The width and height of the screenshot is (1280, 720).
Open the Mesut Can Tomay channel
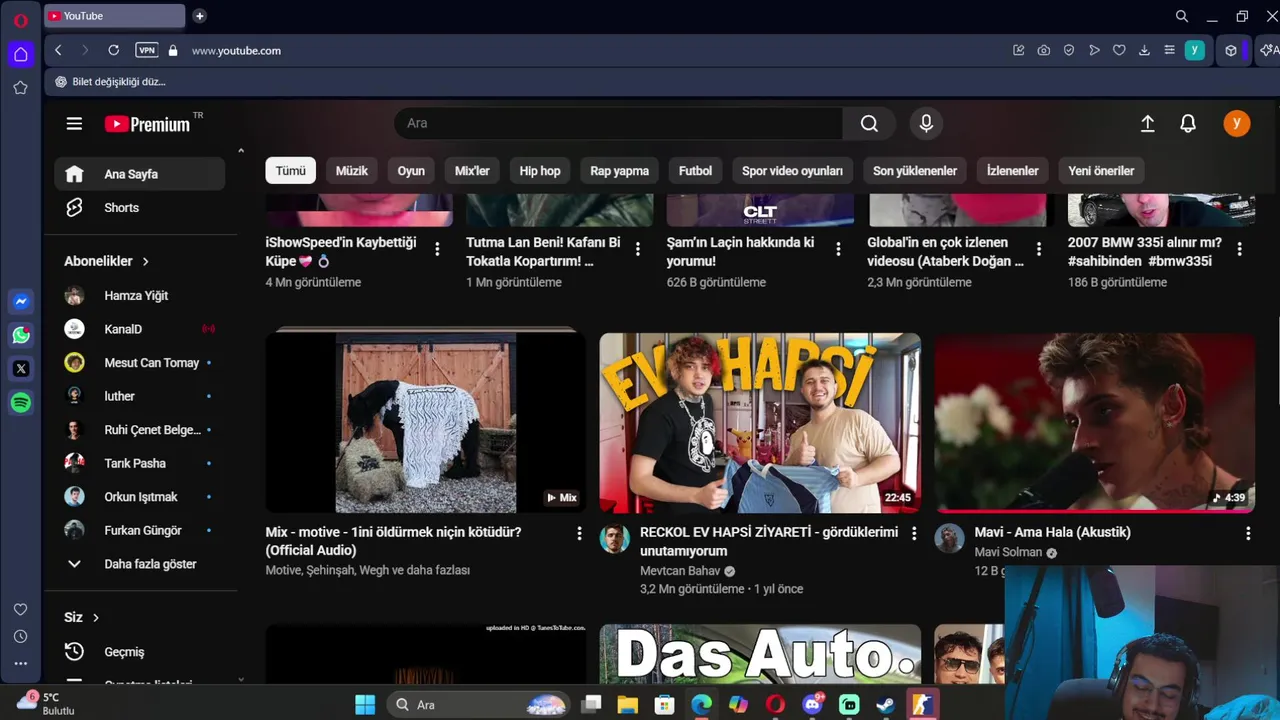click(x=140, y=363)
